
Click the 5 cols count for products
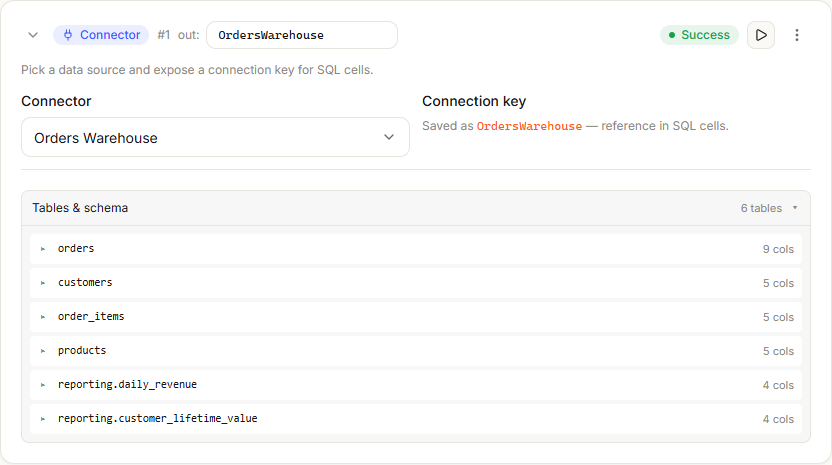pyautogui.click(x=778, y=351)
